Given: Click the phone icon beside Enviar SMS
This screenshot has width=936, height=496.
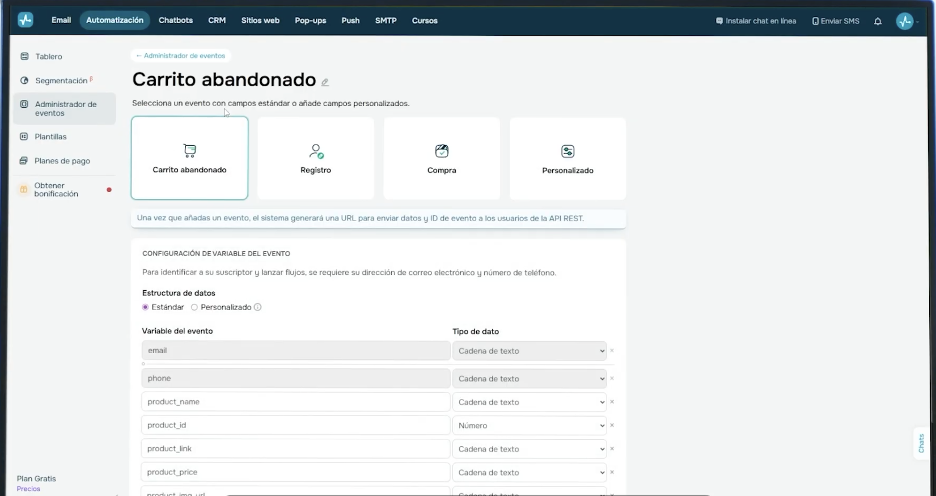Looking at the screenshot, I should pyautogui.click(x=815, y=21).
